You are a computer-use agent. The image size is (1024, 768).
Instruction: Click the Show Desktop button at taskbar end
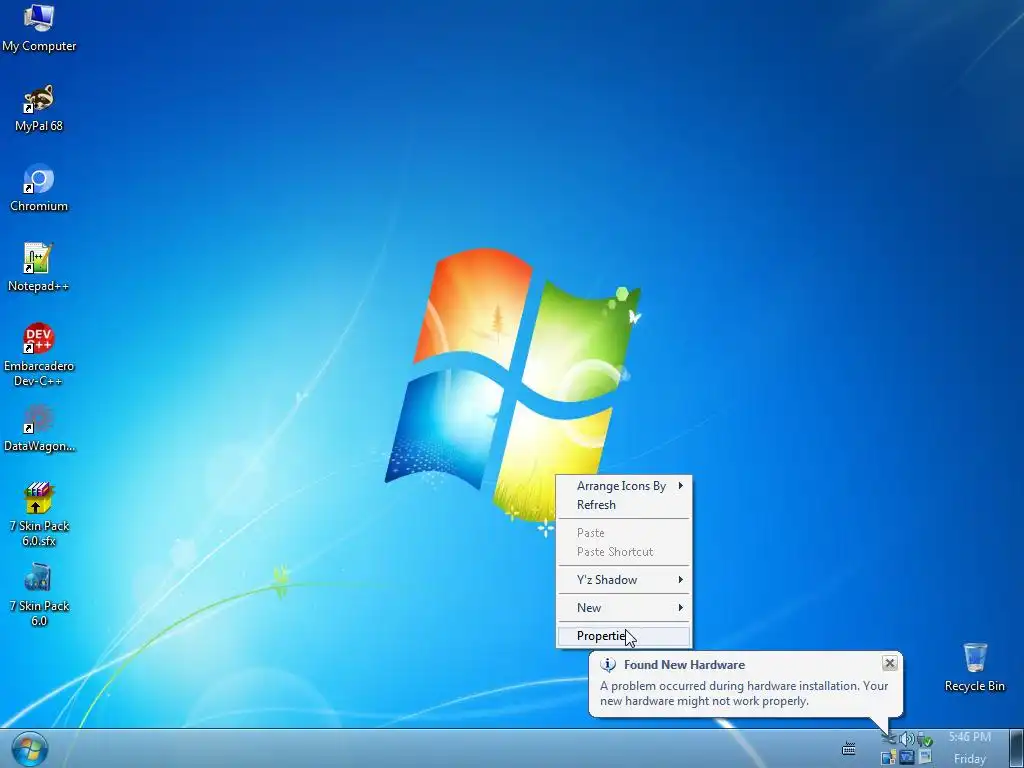click(x=1016, y=748)
